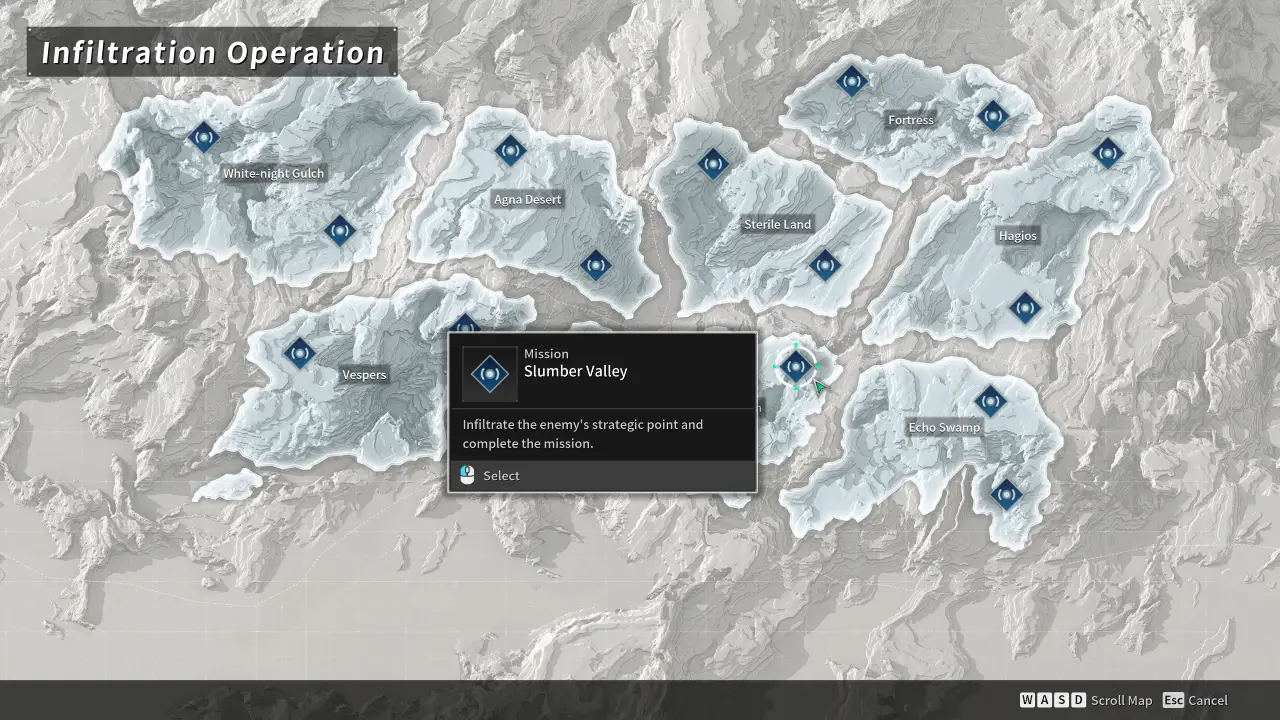Choose the upper Agna Desert mission marker
The width and height of the screenshot is (1280, 720).
(510, 151)
